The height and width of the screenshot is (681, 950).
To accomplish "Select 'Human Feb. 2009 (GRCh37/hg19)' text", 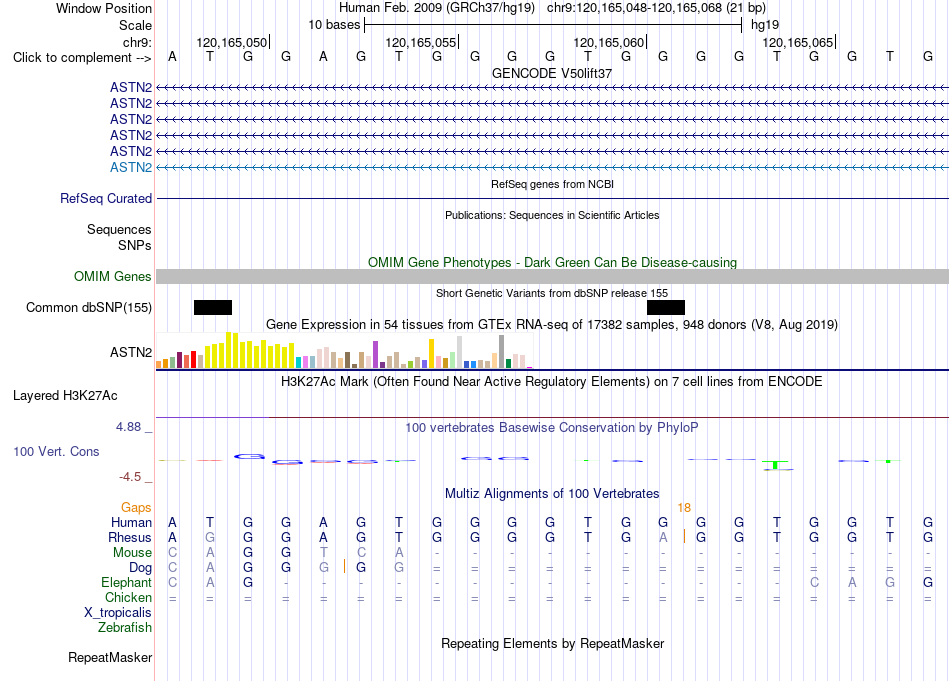I will click(437, 8).
